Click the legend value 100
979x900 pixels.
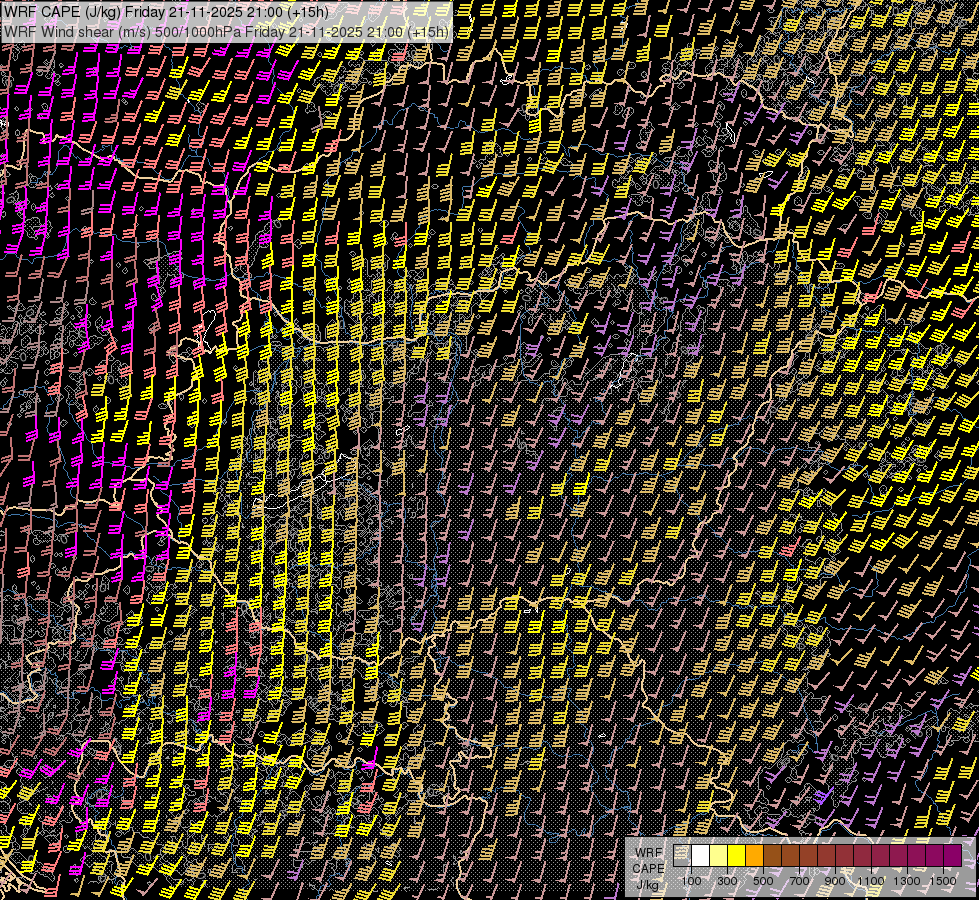click(691, 881)
